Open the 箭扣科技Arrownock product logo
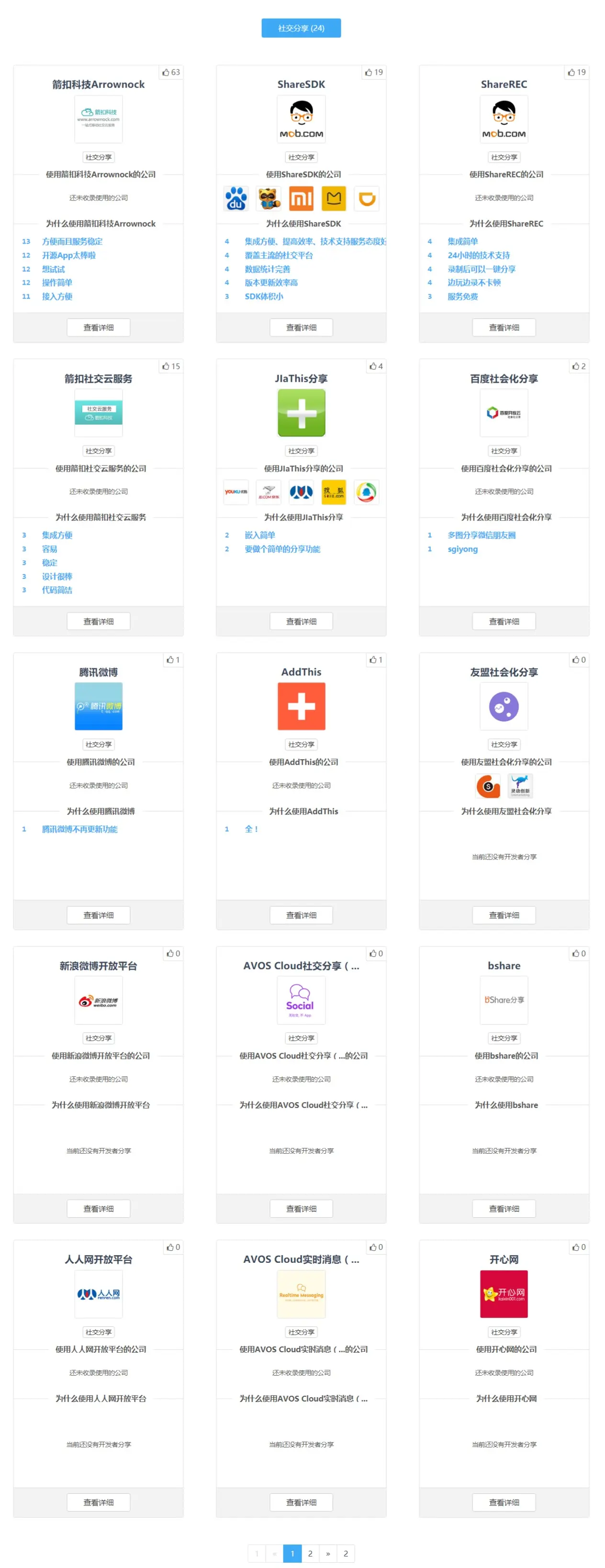The height and width of the screenshot is (1568, 605). tap(99, 119)
